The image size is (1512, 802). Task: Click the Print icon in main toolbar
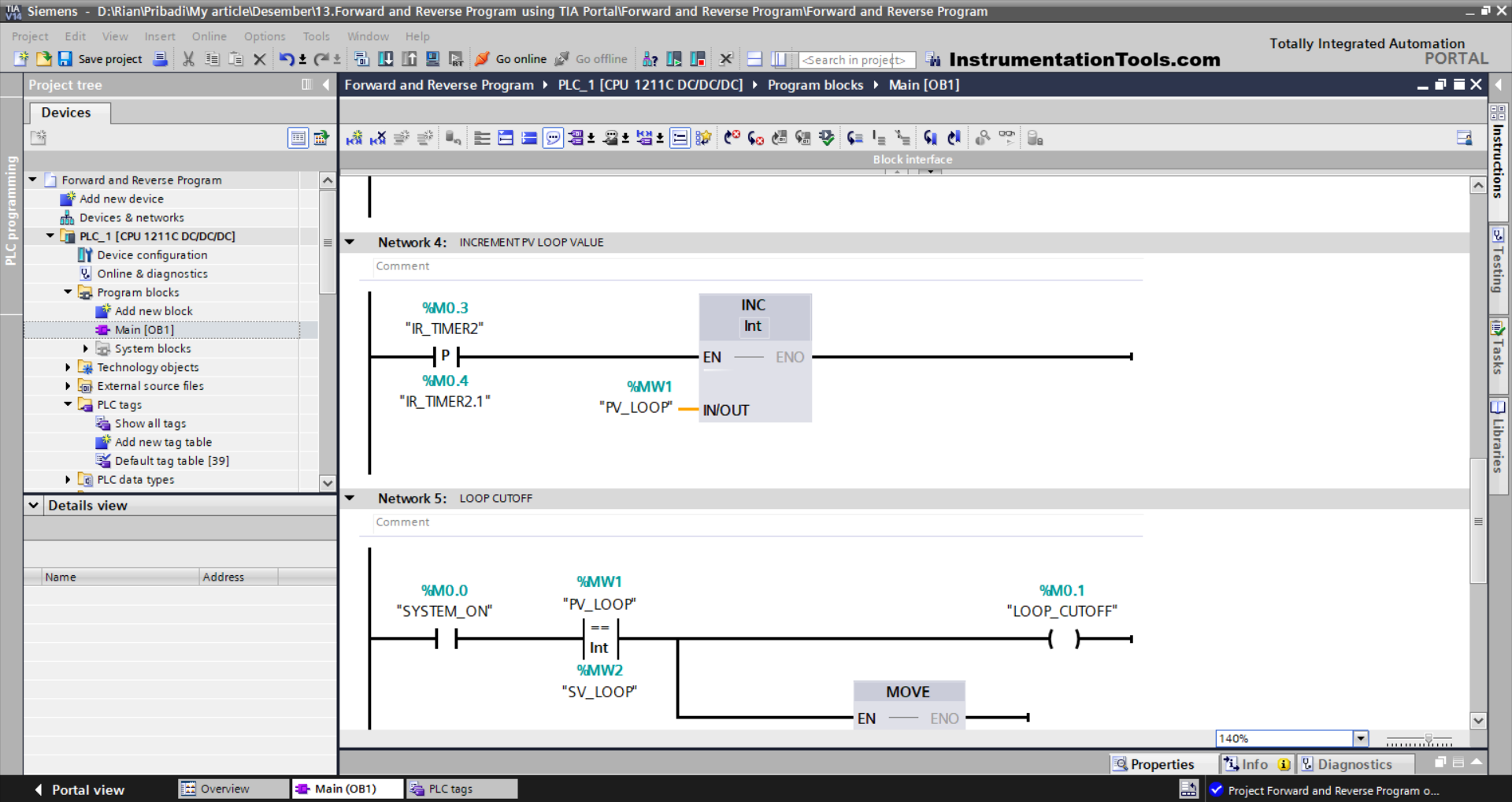(160, 59)
